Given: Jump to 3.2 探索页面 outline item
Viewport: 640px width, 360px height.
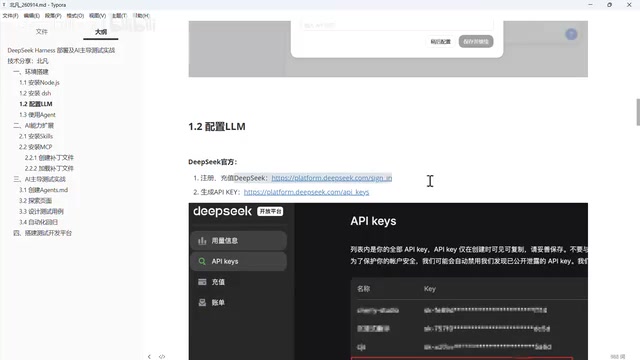Looking at the screenshot, I should [36, 200].
